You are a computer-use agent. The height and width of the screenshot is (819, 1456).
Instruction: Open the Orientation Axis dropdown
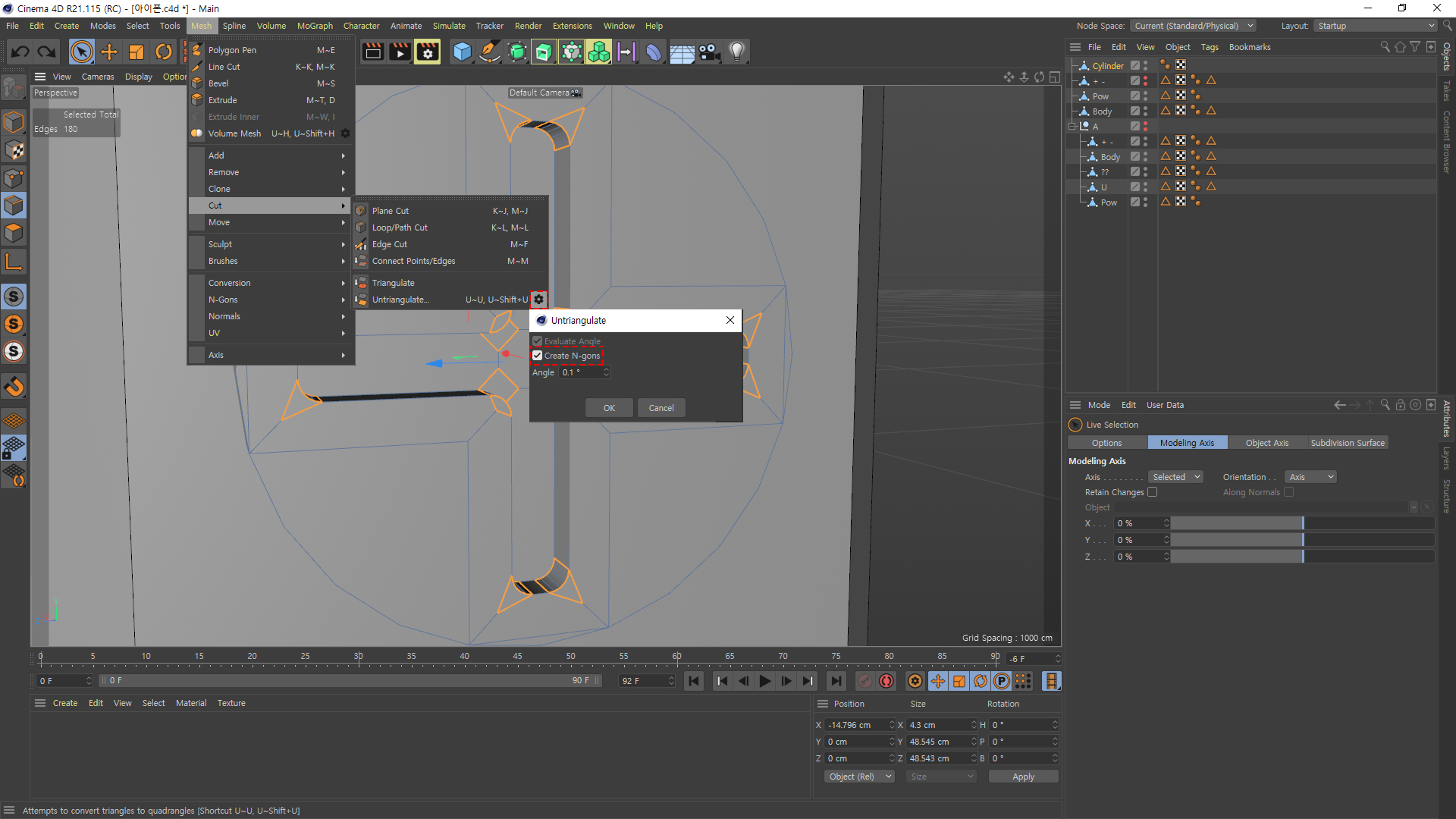[1310, 477]
